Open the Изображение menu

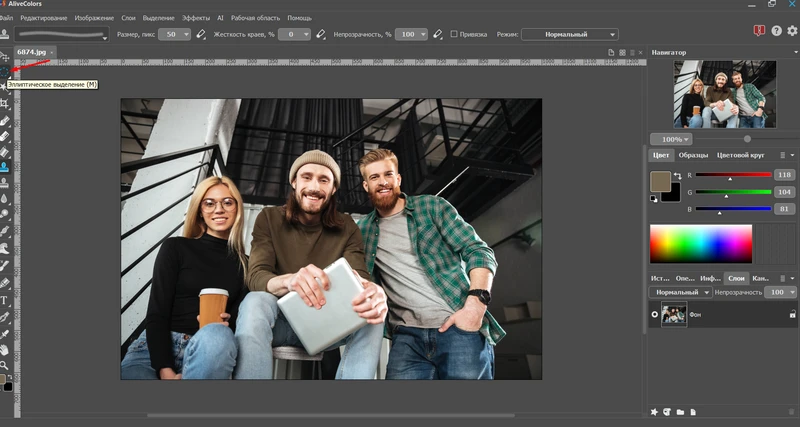click(94, 18)
